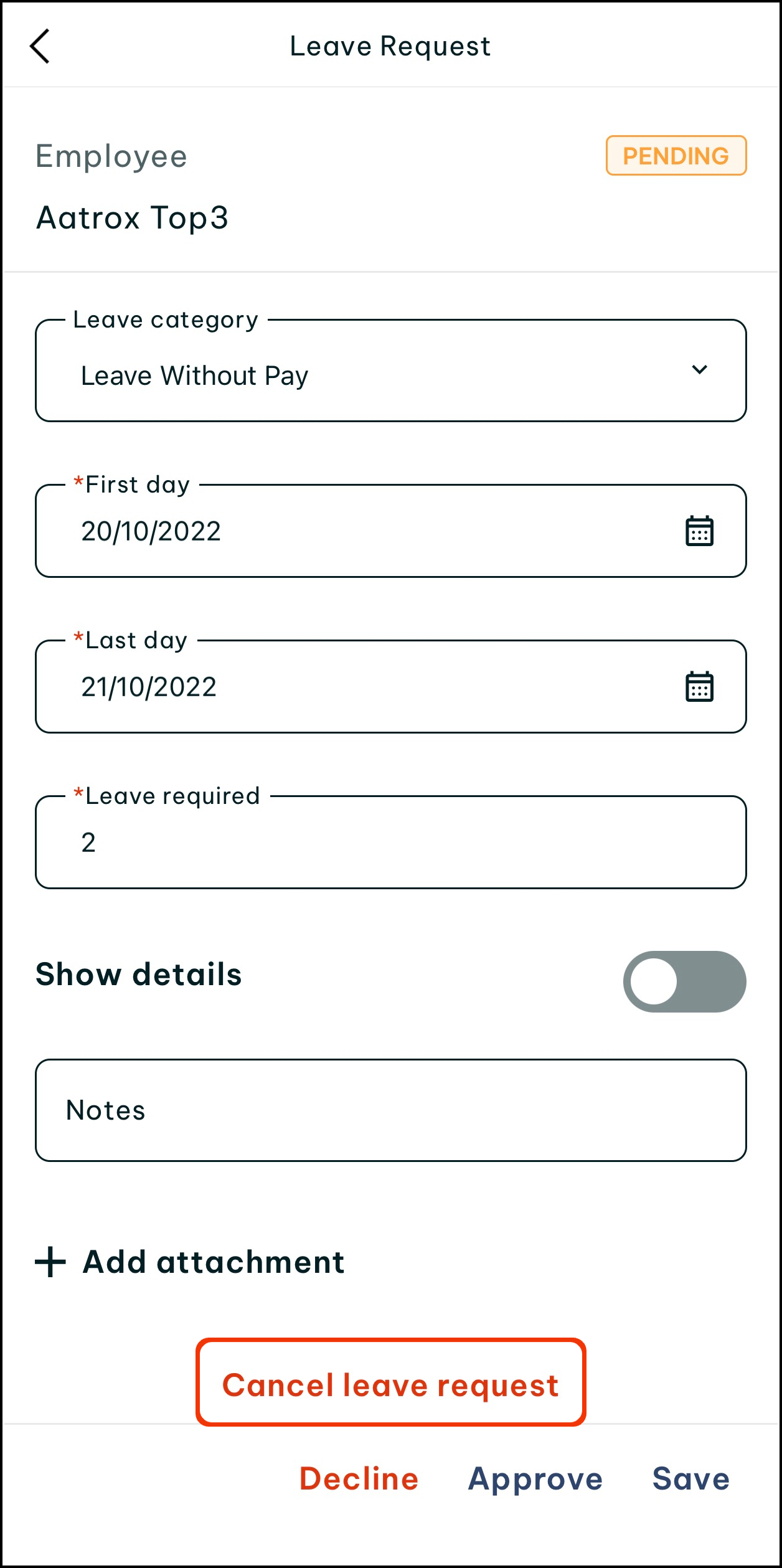Save the leave request changes
The width and height of the screenshot is (782, 1568).
690,1479
